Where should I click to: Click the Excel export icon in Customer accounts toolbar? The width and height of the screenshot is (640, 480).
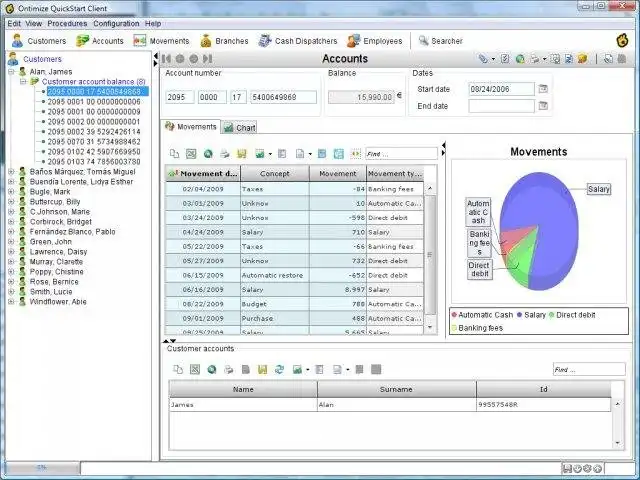195,369
